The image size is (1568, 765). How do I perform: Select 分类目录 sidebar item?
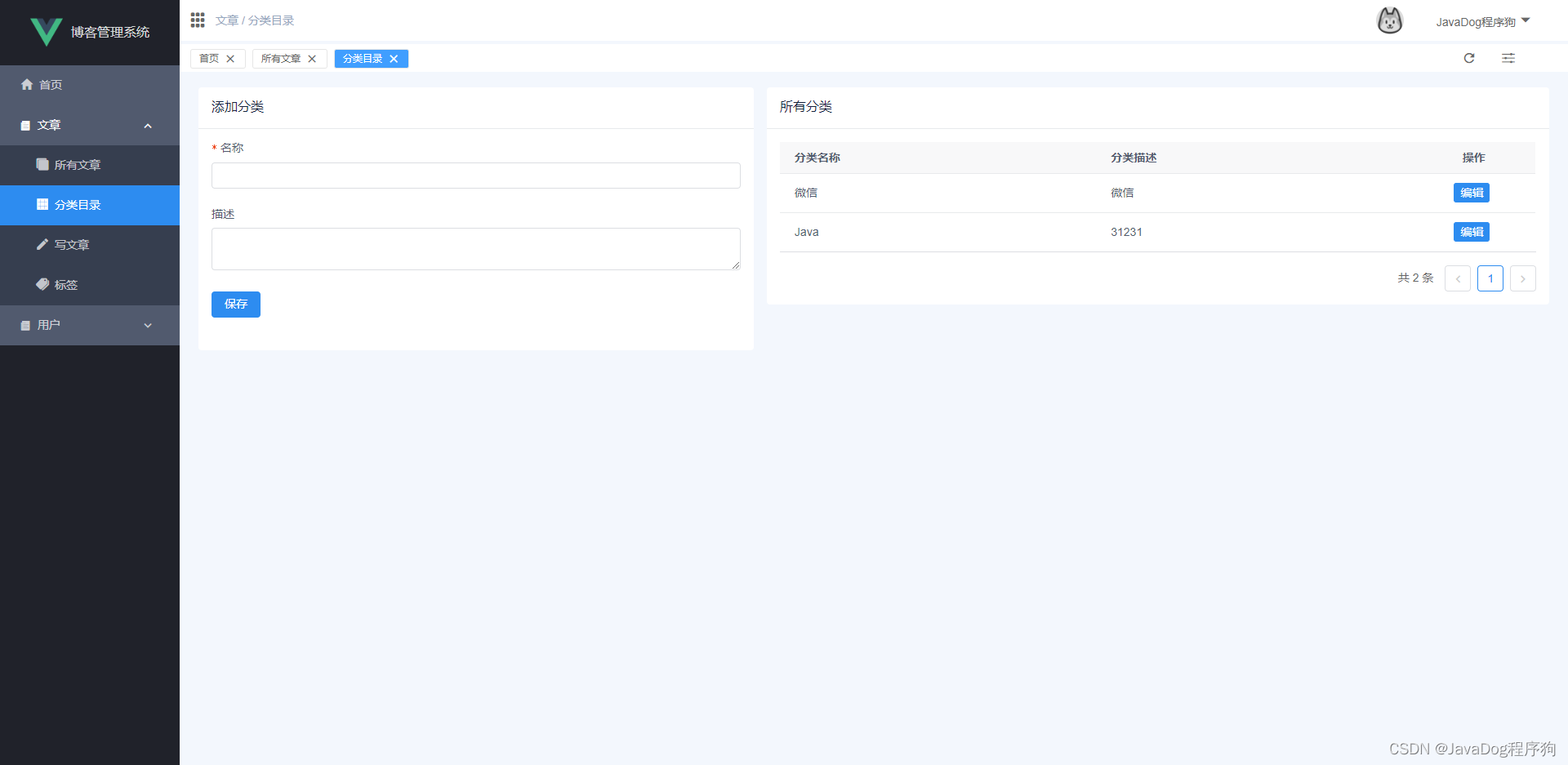[x=90, y=205]
